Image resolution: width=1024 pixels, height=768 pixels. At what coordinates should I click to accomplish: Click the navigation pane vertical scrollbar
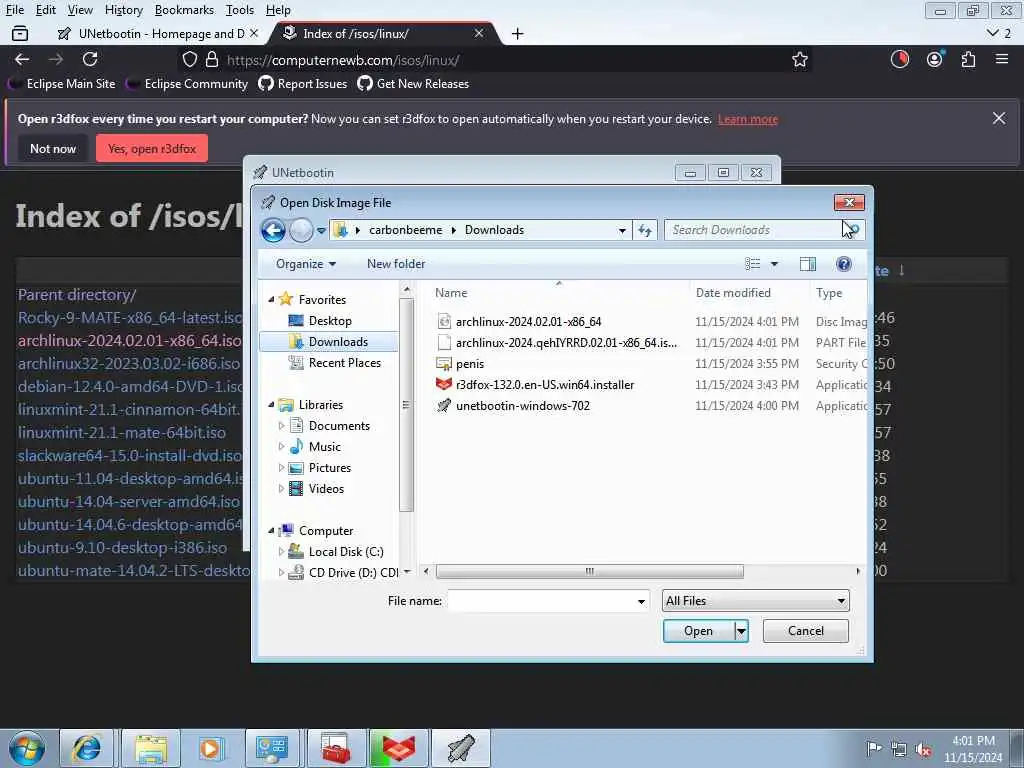[406, 405]
